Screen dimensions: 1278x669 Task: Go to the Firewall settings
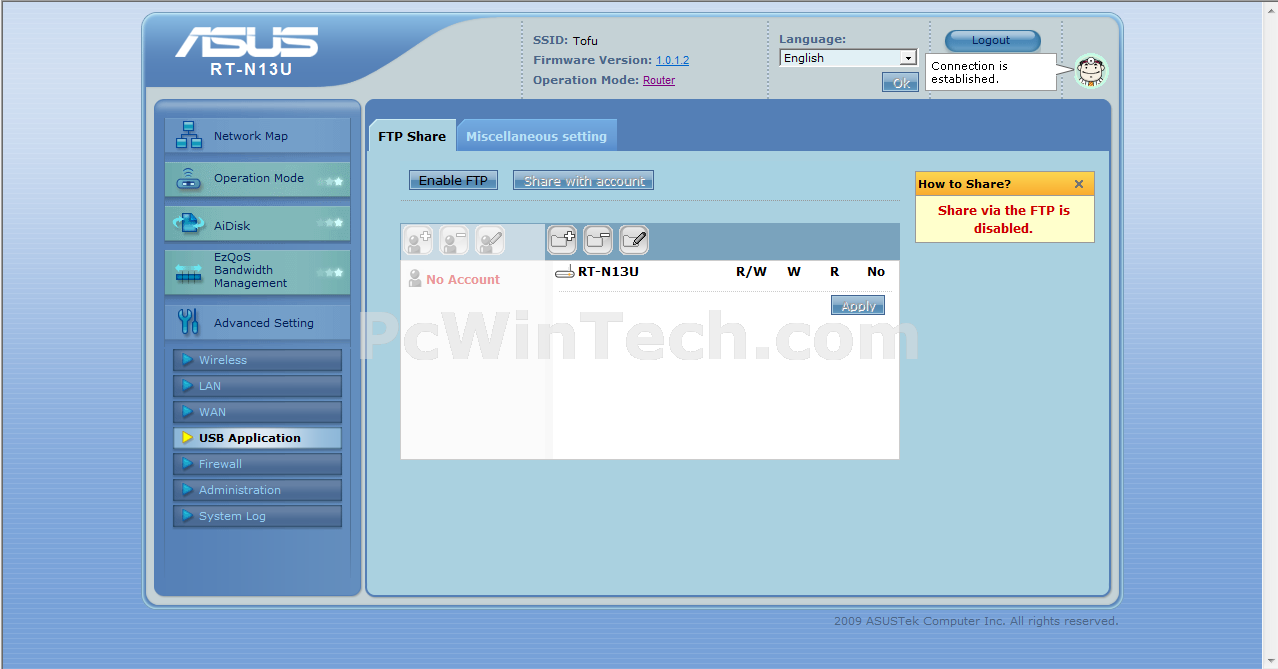(257, 464)
